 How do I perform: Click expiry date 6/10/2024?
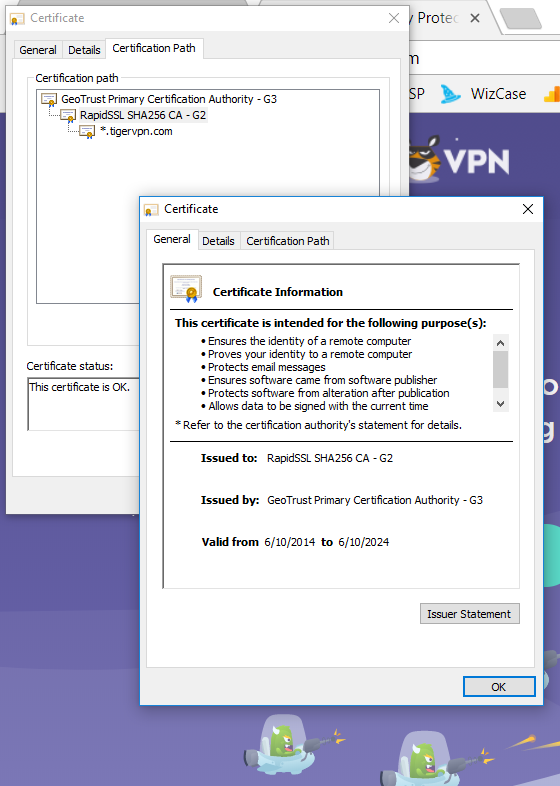pos(363,542)
